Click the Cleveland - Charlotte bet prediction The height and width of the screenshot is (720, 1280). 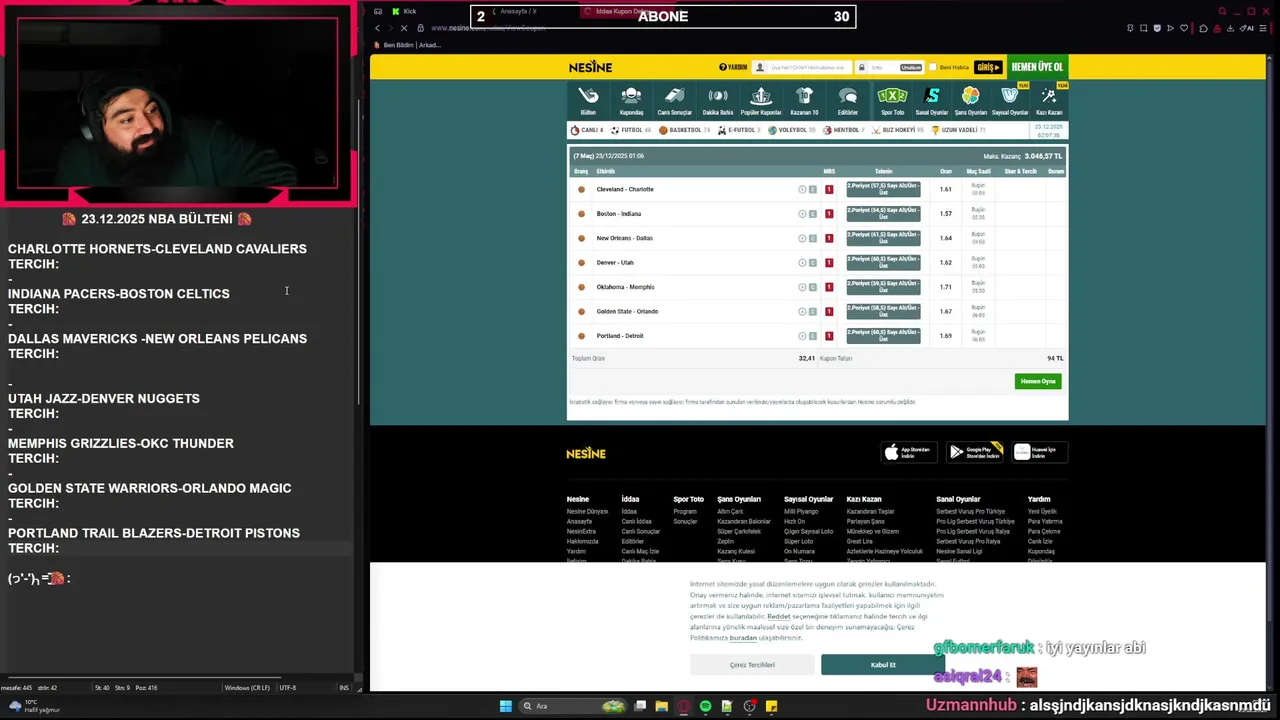point(883,189)
